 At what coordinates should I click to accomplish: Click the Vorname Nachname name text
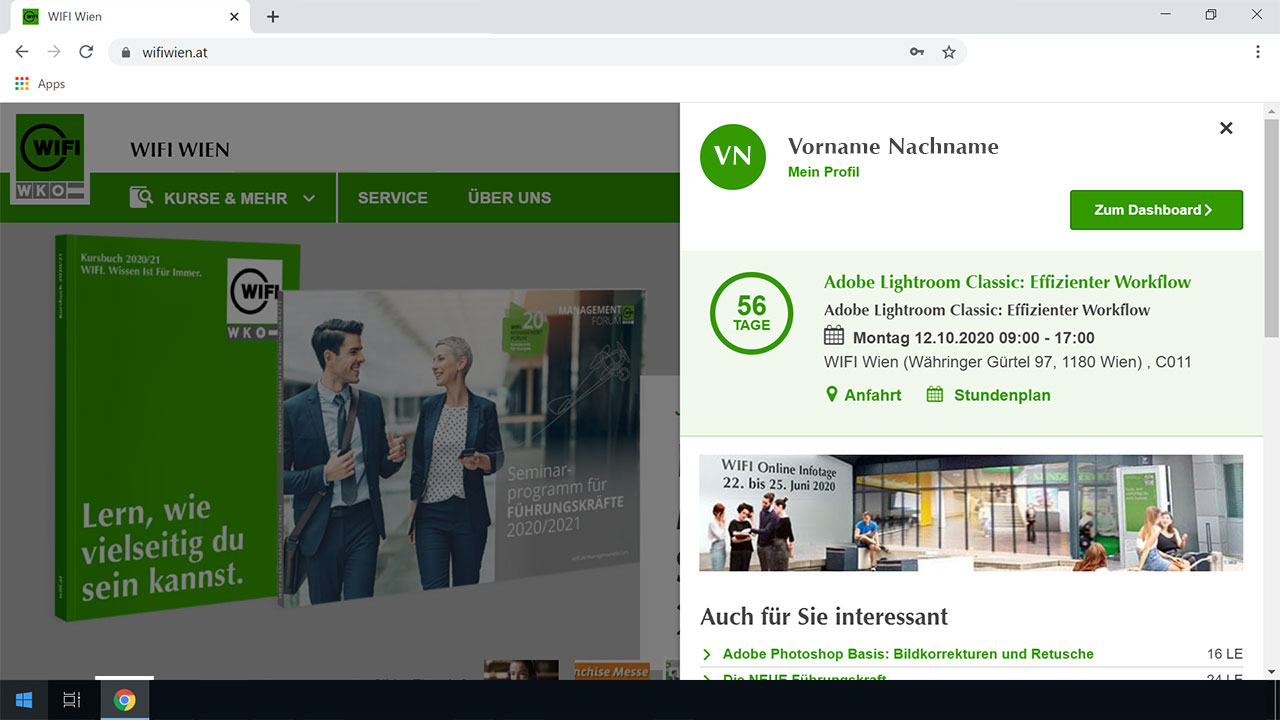pos(893,146)
